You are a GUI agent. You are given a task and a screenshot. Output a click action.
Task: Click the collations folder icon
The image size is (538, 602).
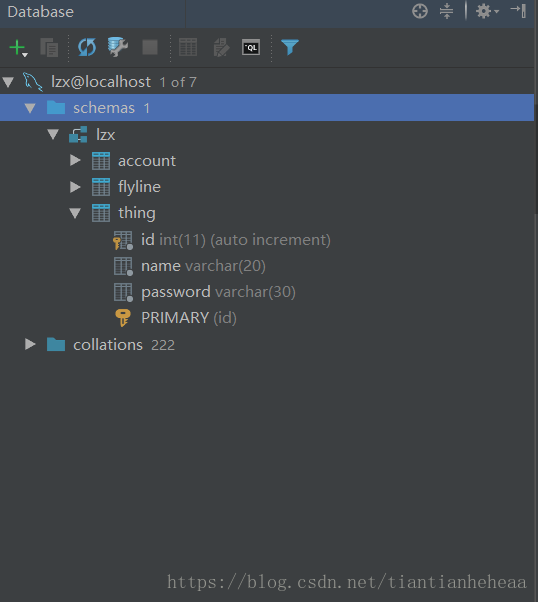(56, 344)
